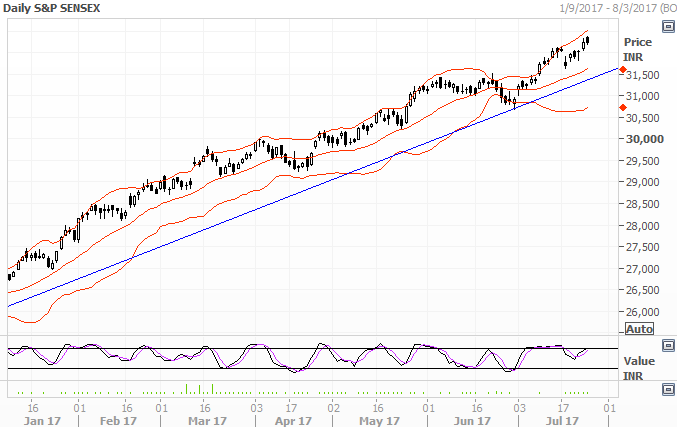
Task: Click the 31,000 price axis label
Action: coord(643,96)
